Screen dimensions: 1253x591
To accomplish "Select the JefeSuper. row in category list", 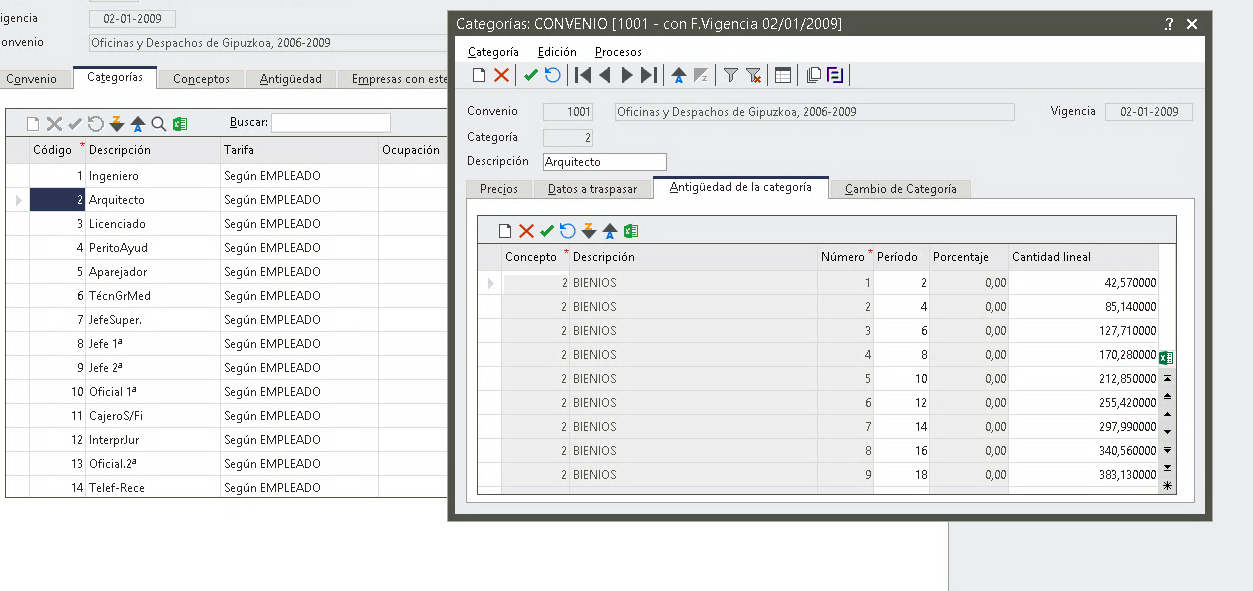I will tap(226, 320).
